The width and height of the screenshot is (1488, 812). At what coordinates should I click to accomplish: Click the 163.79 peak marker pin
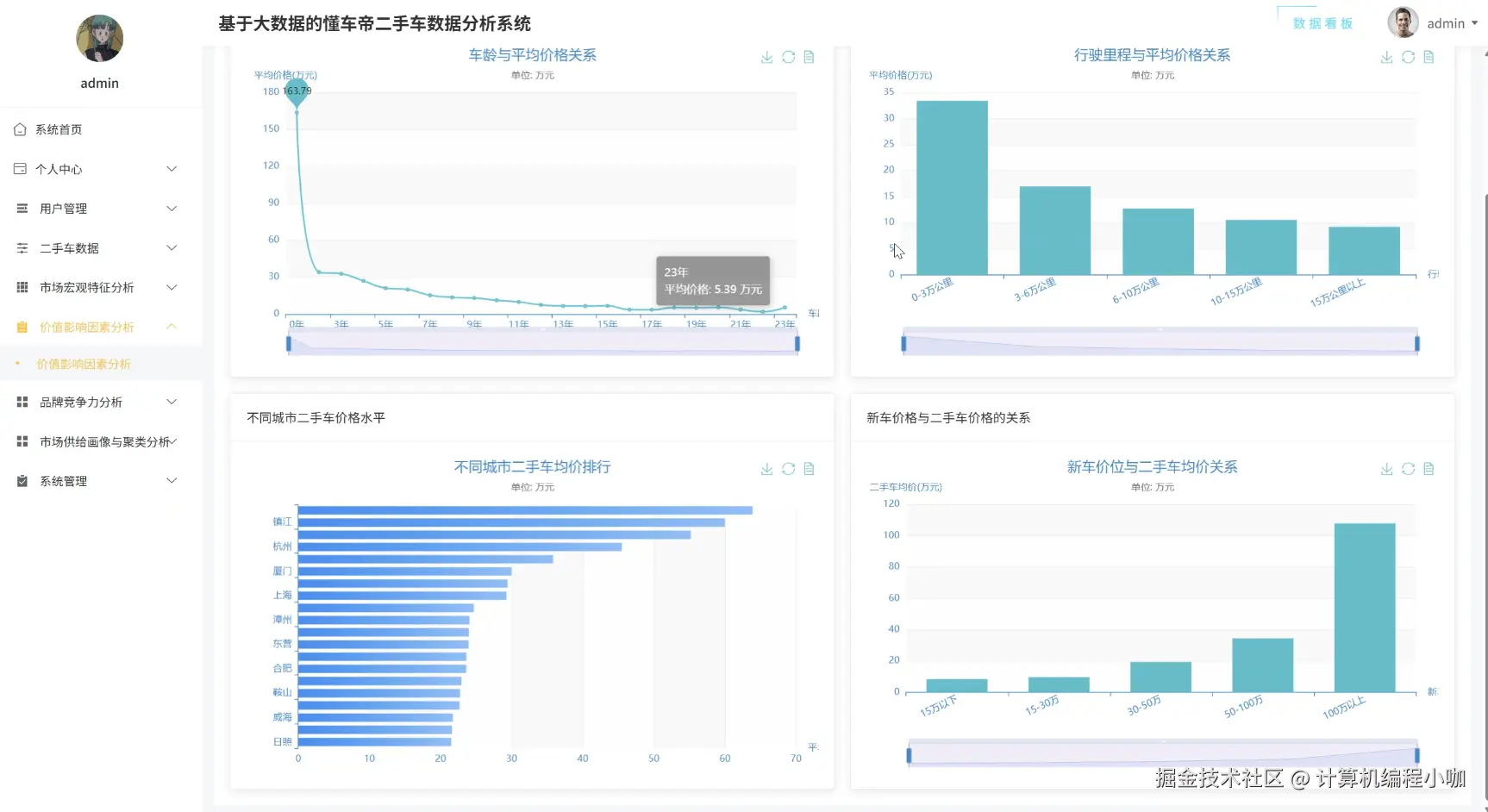click(x=297, y=91)
